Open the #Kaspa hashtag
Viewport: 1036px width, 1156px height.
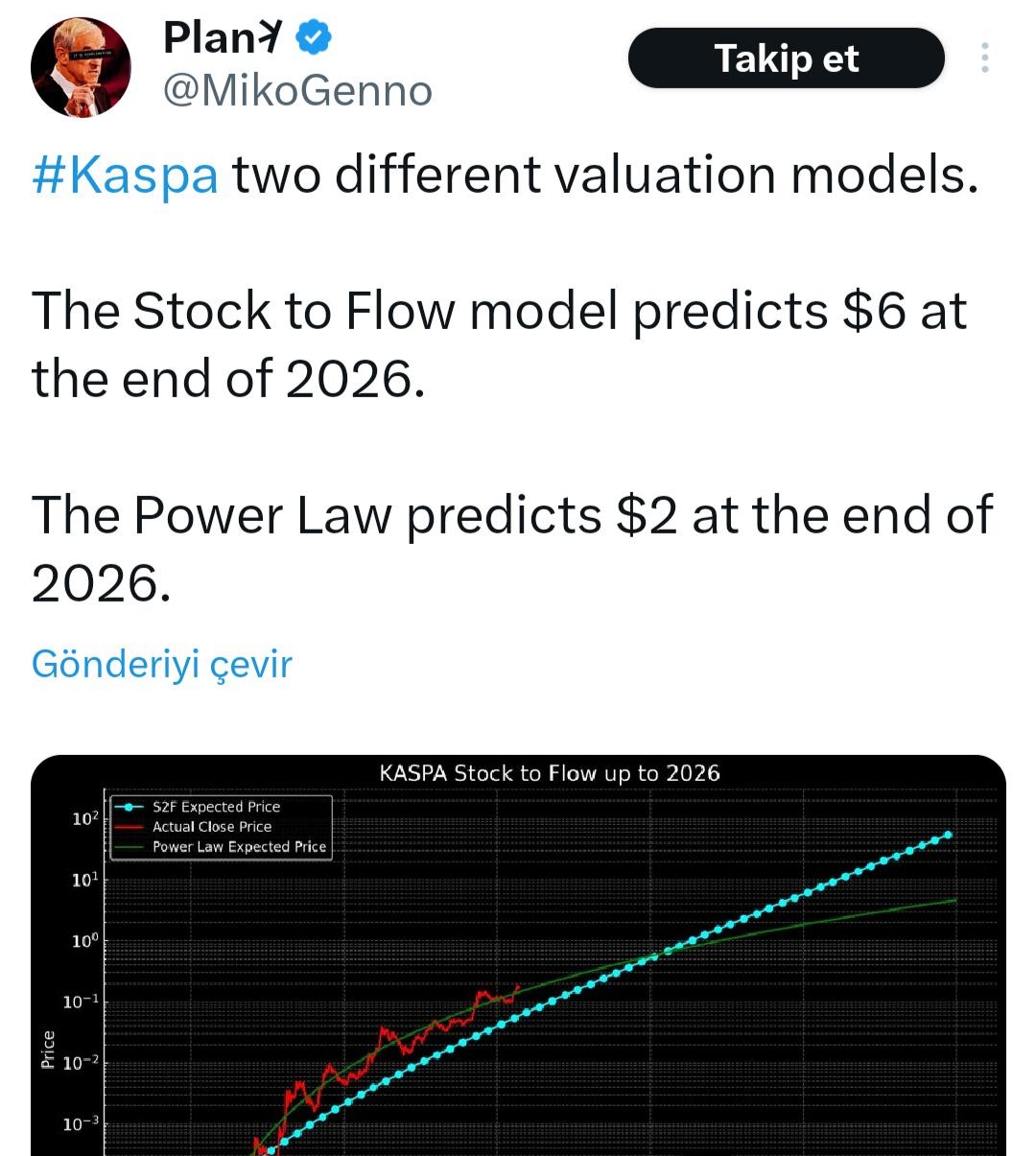[x=125, y=176]
